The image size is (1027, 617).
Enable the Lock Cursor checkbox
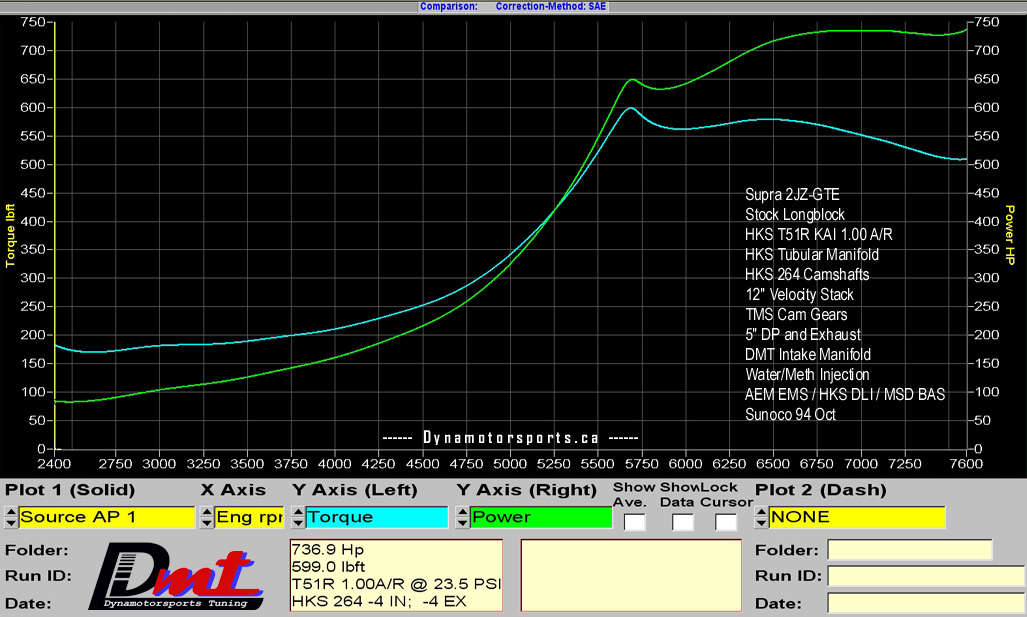click(725, 522)
